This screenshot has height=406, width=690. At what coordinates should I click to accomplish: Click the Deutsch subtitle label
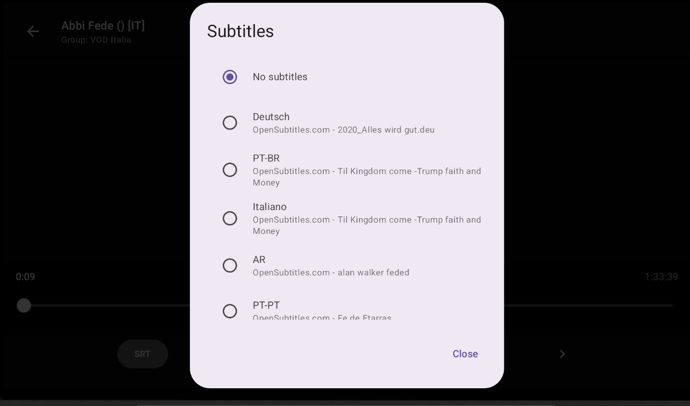click(x=271, y=117)
